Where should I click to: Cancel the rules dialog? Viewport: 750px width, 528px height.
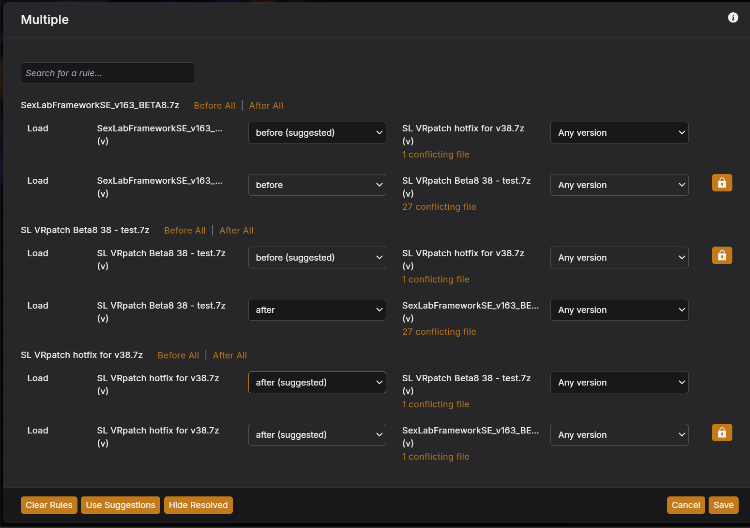685,505
